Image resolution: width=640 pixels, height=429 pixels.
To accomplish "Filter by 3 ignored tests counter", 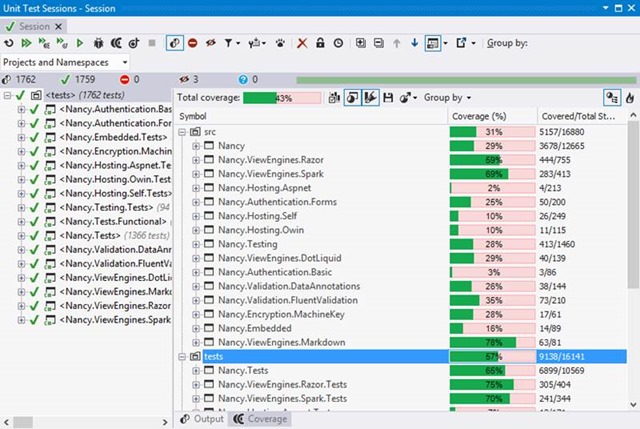I will (x=189, y=80).
